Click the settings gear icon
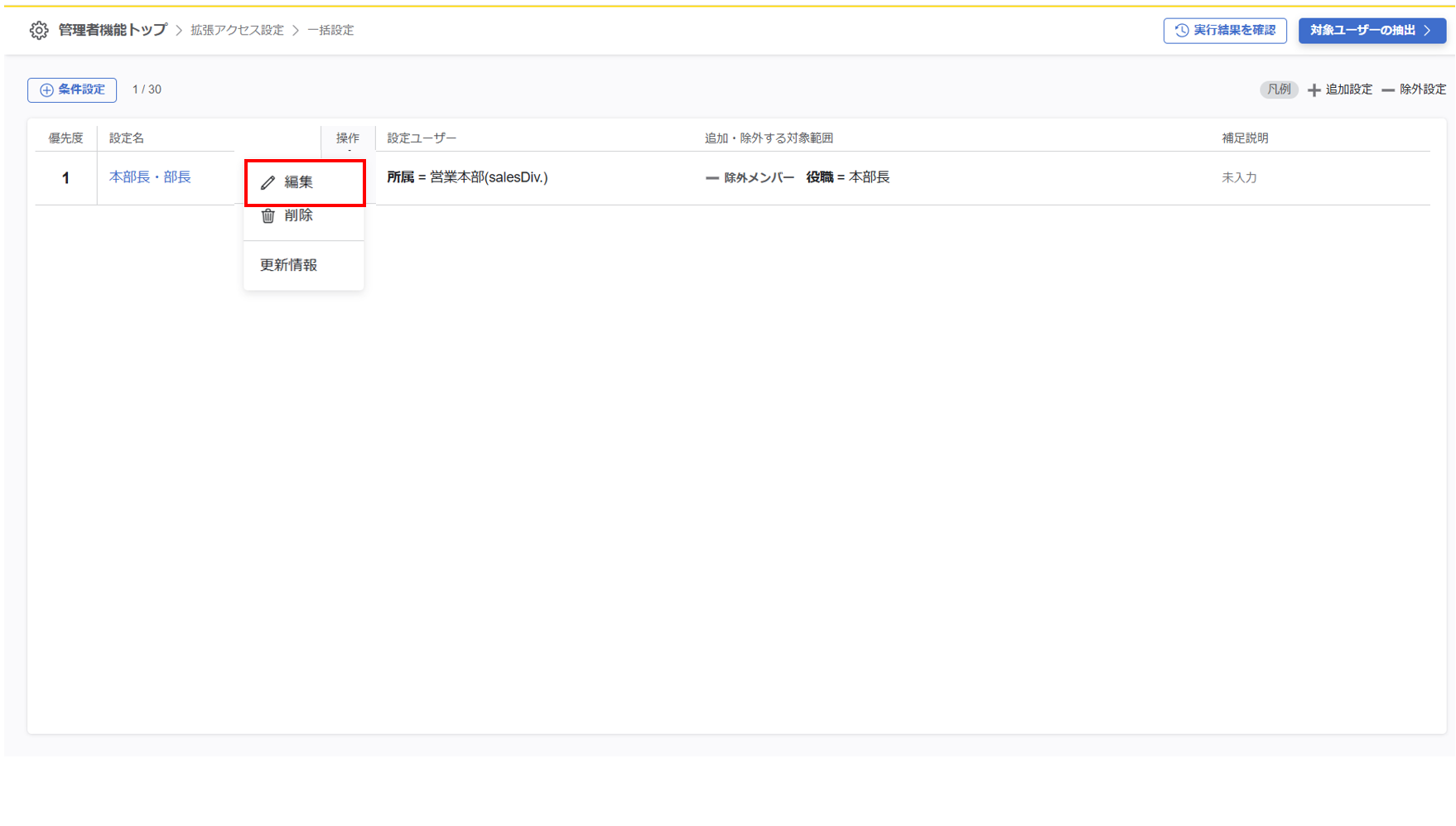Image resolution: width=1456 pixels, height=826 pixels. (39, 31)
